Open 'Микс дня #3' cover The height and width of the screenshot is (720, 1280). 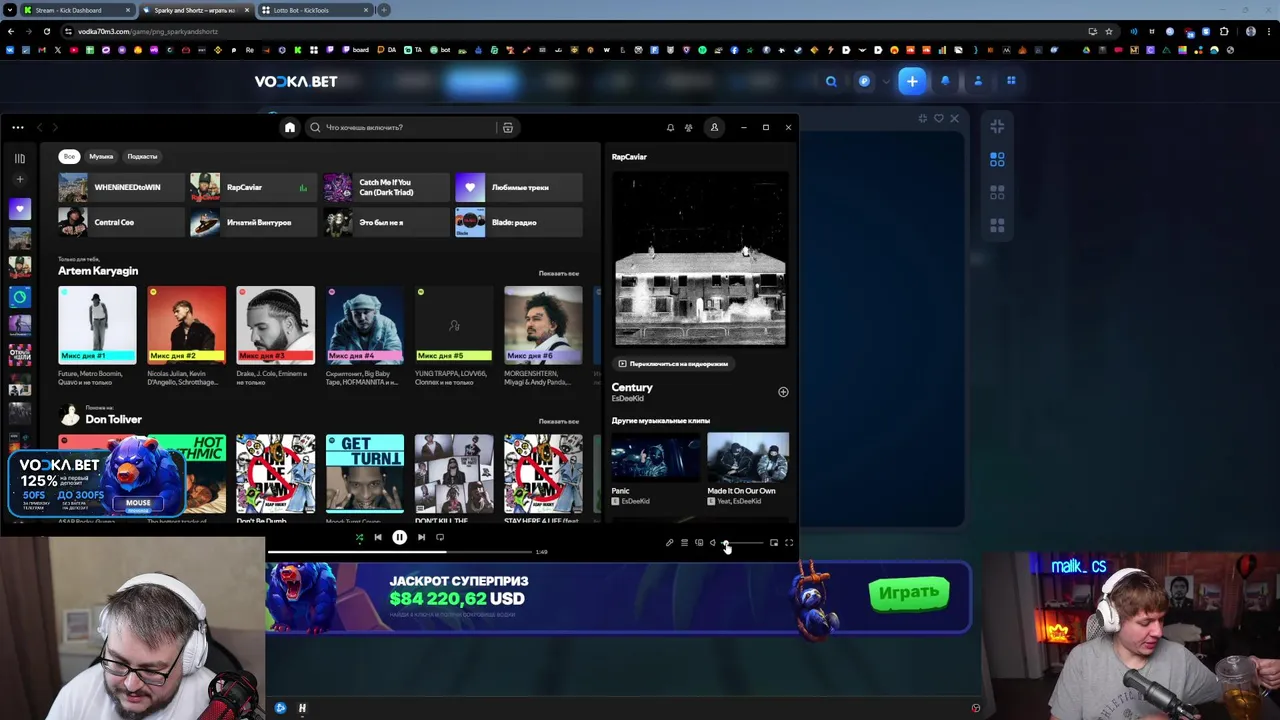275,324
